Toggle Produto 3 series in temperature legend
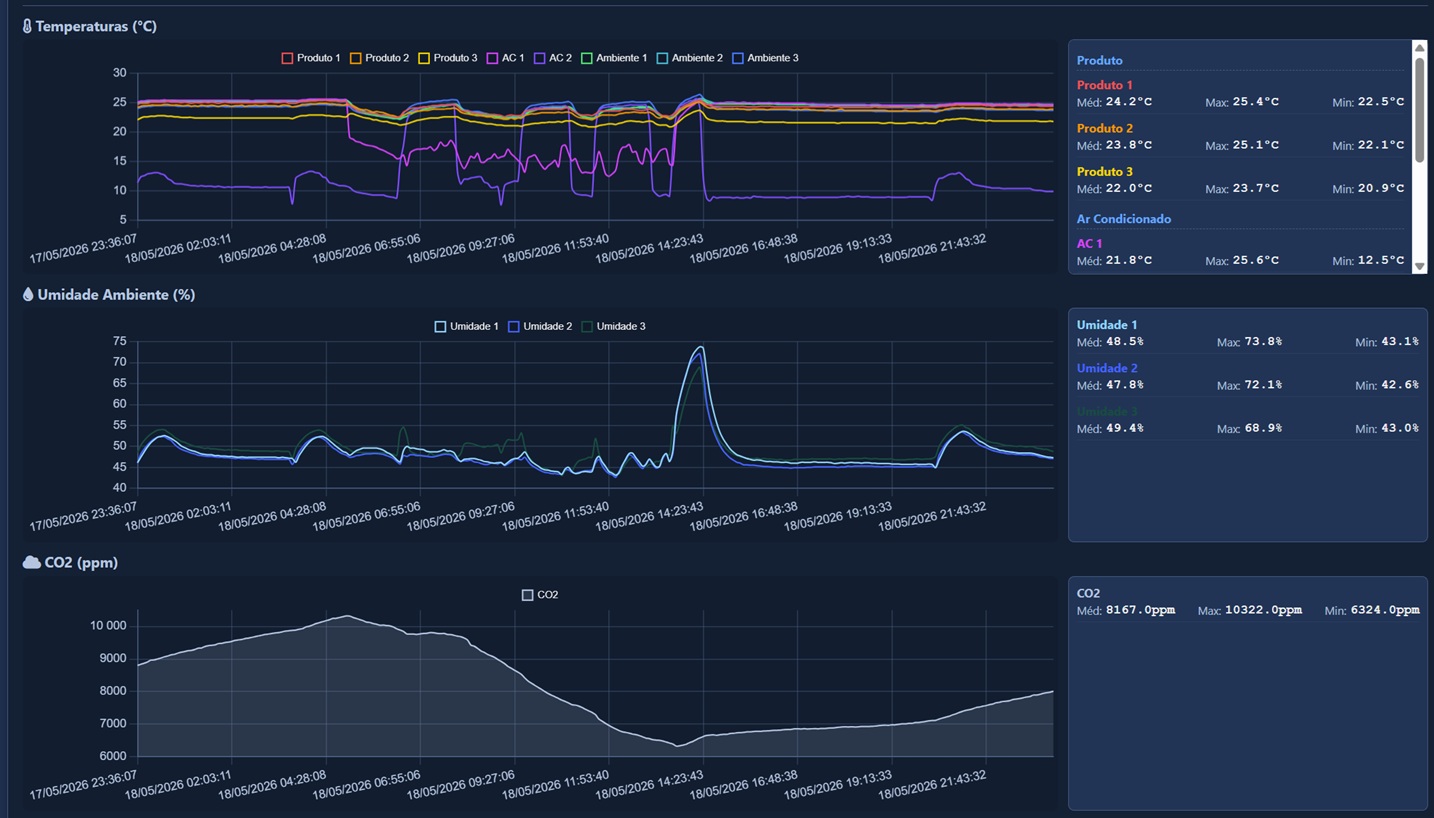Image resolution: width=1434 pixels, height=818 pixels. 448,58
